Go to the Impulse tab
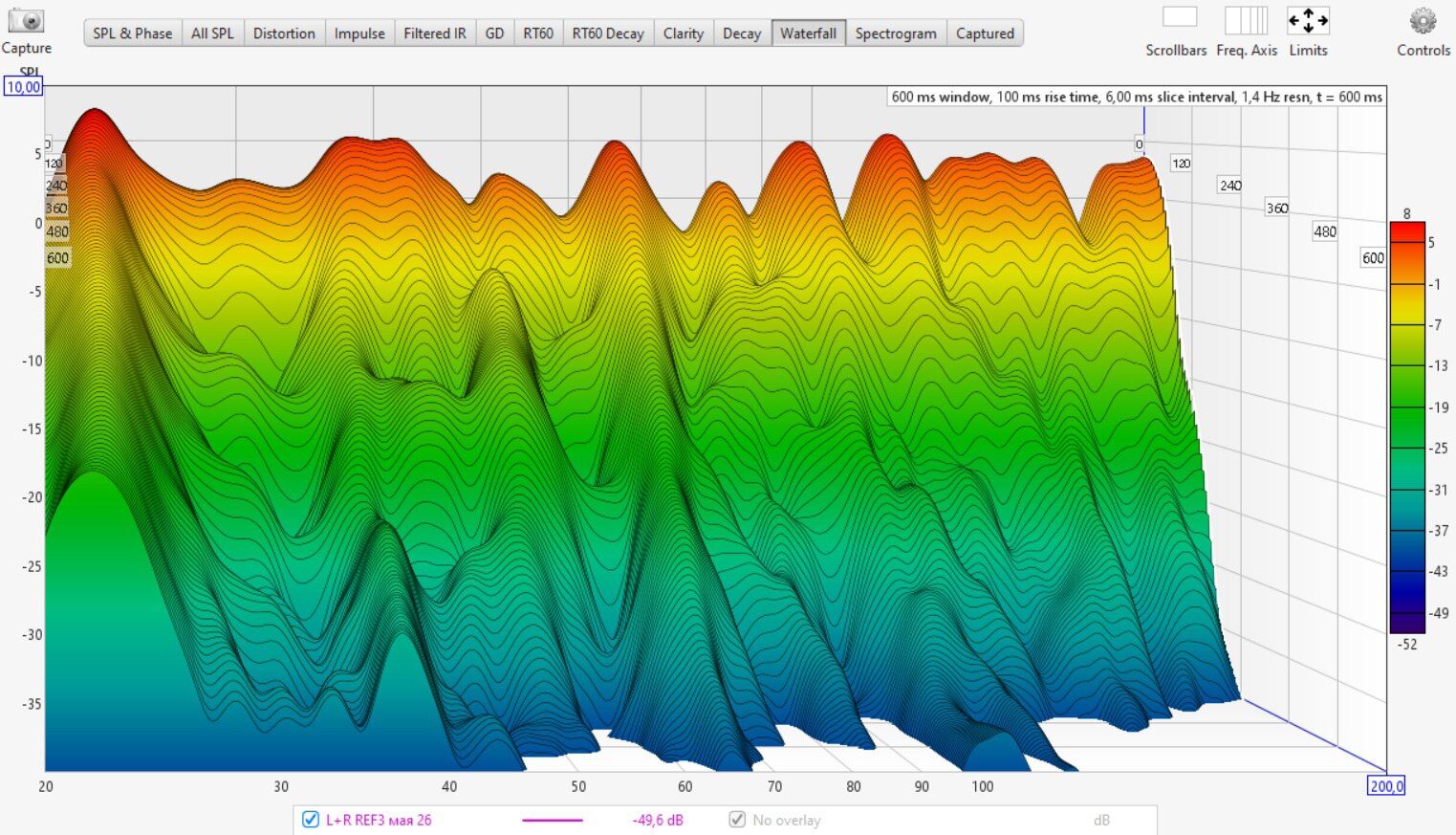Viewport: 1456px width, 835px height. [359, 33]
